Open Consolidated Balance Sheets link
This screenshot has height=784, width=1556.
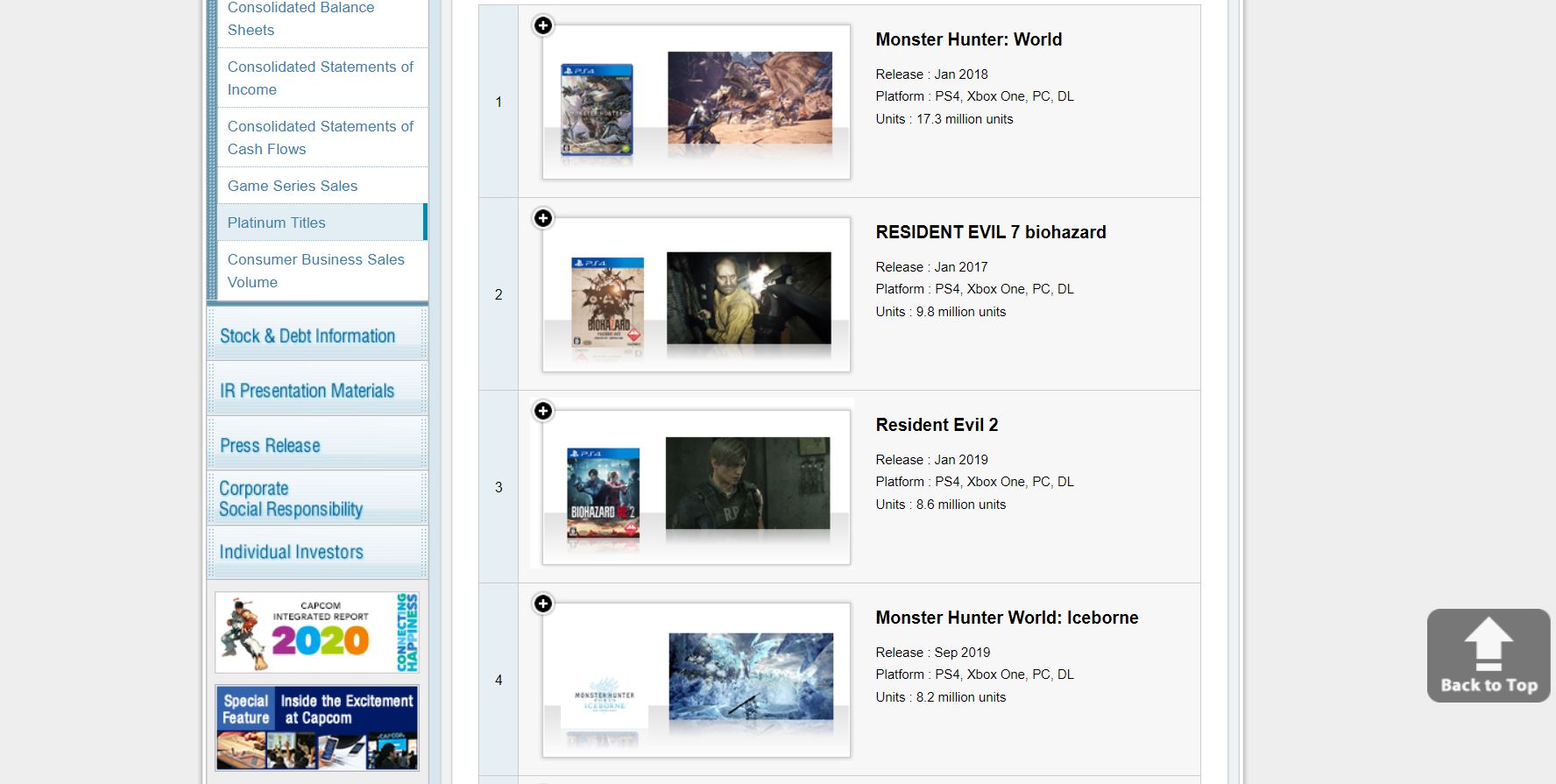point(301,18)
